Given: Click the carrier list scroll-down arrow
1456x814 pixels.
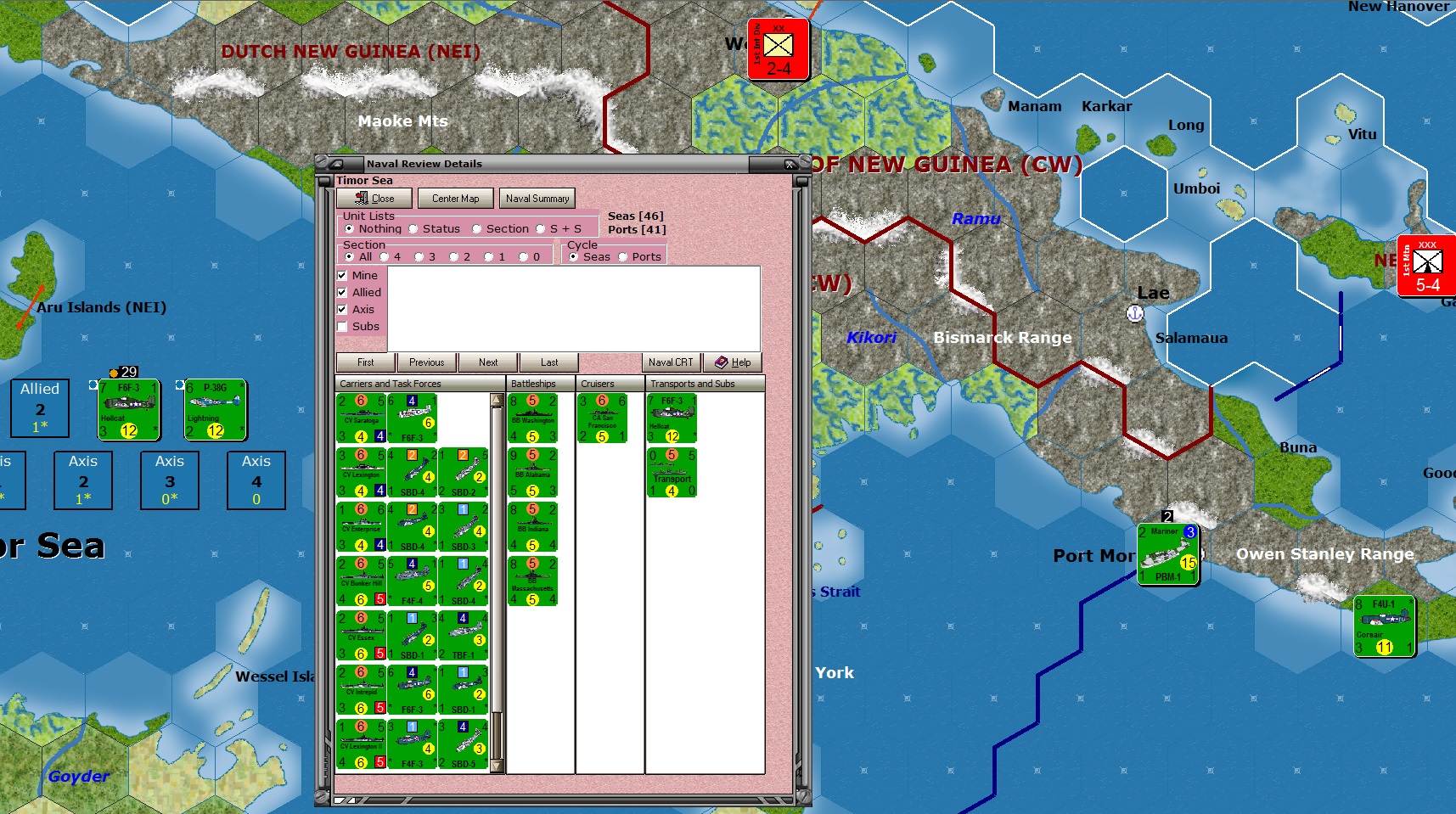Looking at the screenshot, I should click(498, 766).
